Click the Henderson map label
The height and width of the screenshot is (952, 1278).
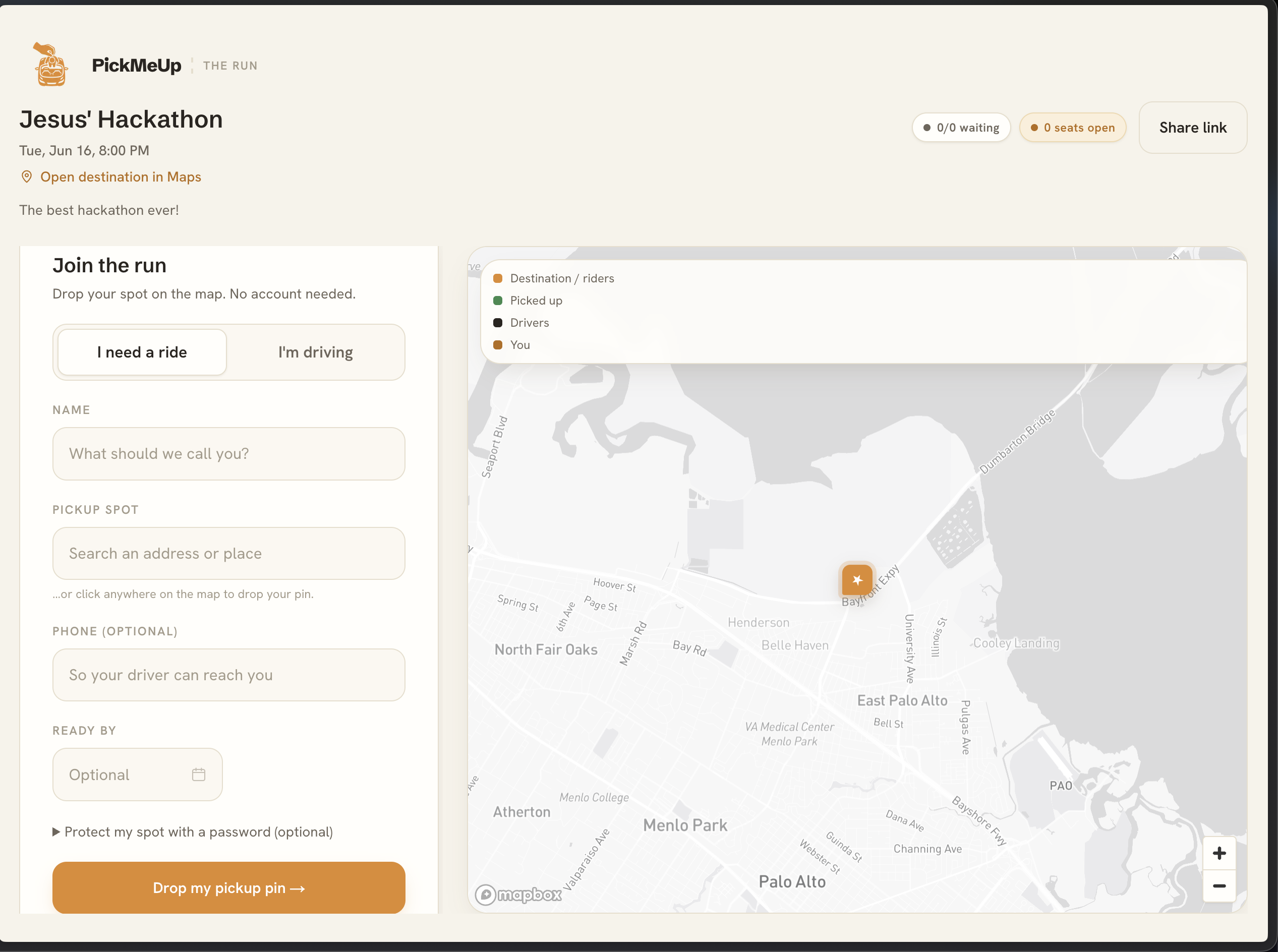758,622
